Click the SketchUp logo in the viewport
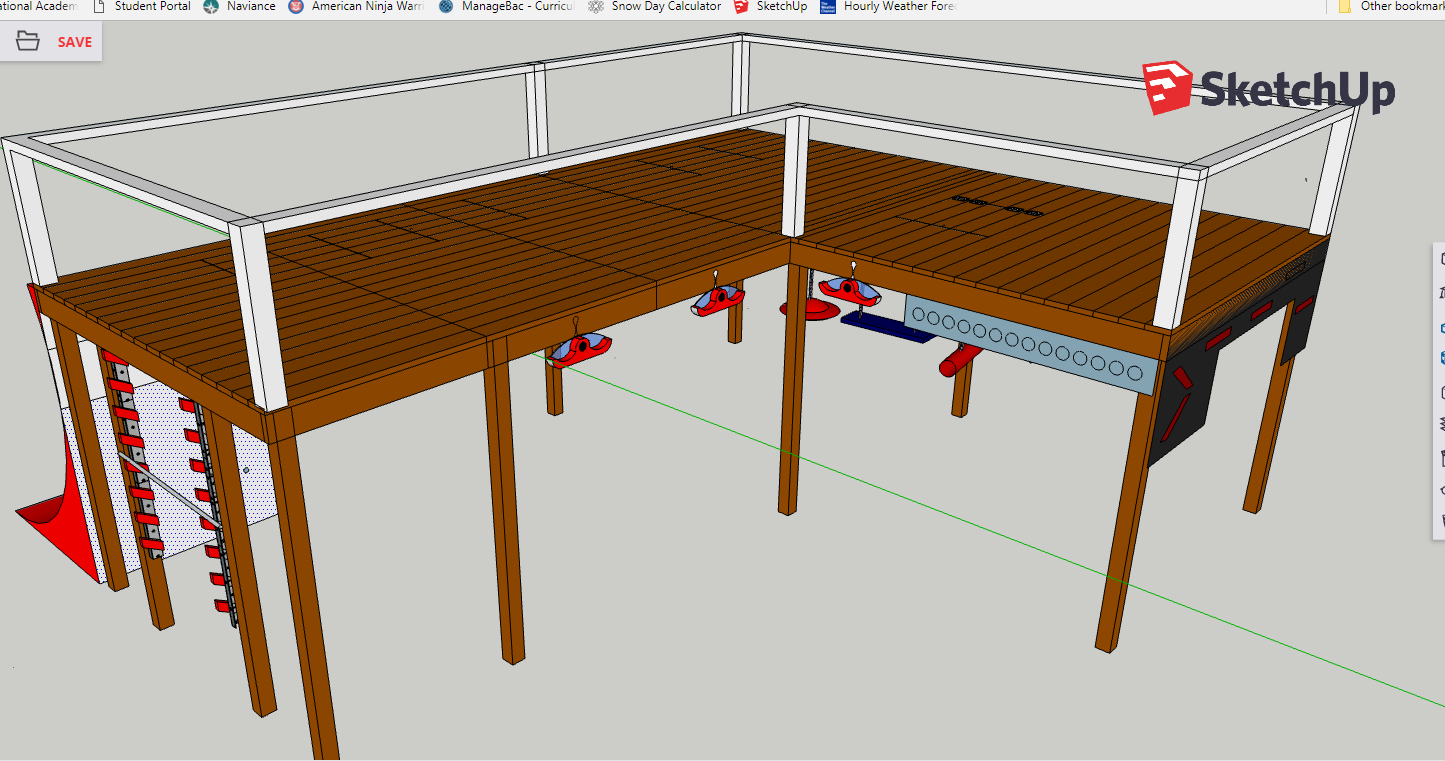The image size is (1445, 761). [x=1268, y=88]
